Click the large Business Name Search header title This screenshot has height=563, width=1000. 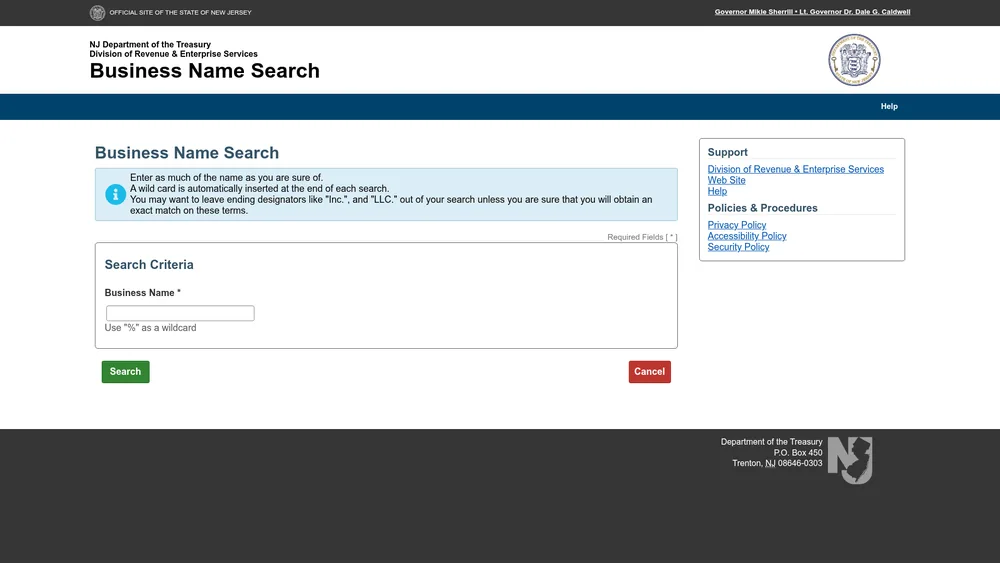click(x=204, y=71)
